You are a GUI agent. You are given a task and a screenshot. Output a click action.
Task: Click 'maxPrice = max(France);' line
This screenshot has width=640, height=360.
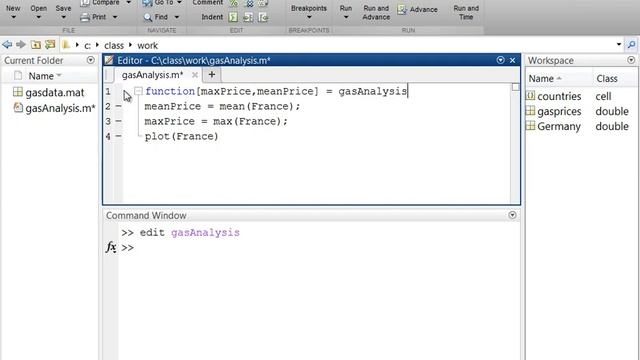[x=216, y=122]
